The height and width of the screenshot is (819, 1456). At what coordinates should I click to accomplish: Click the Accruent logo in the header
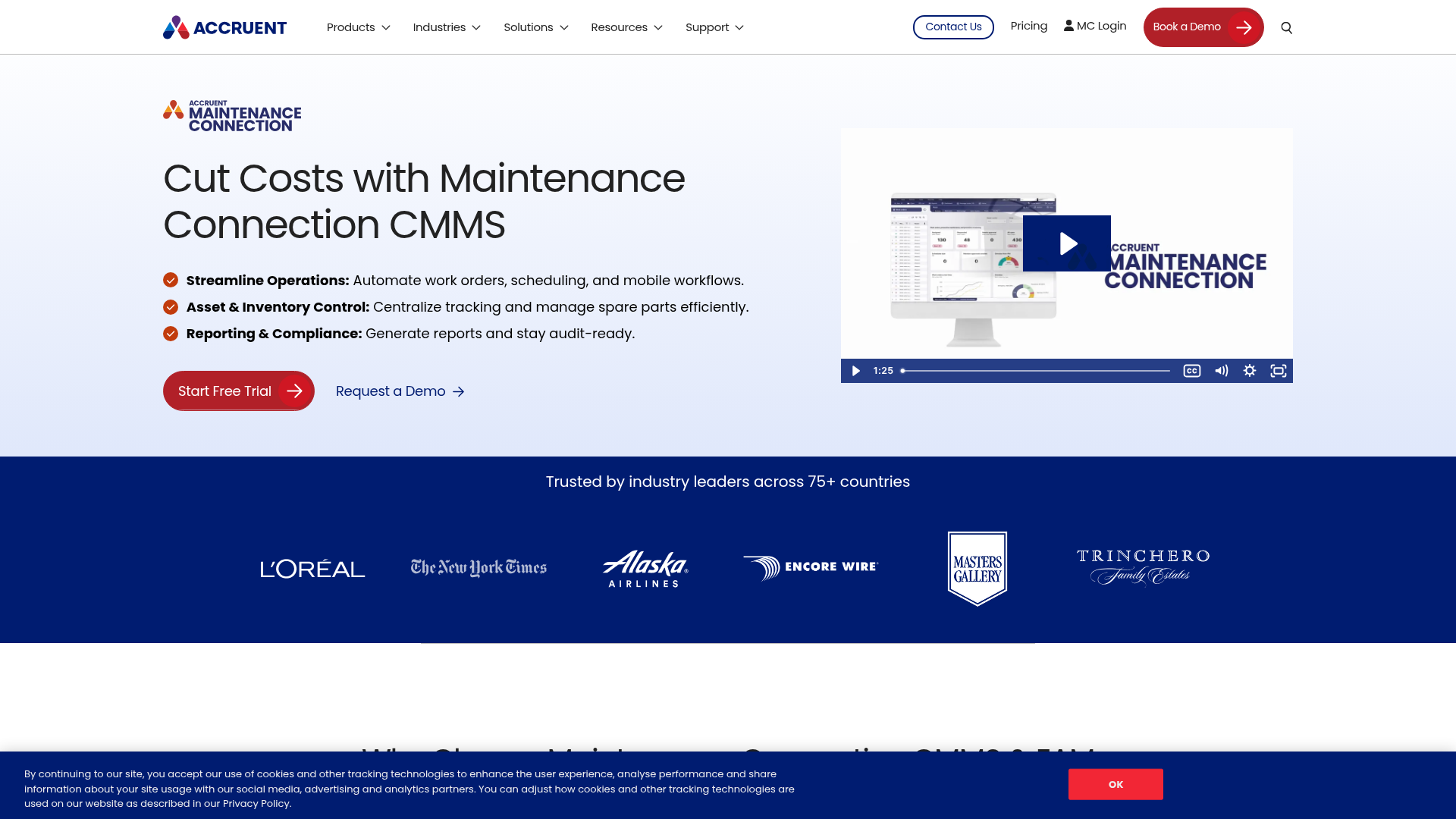tap(224, 27)
